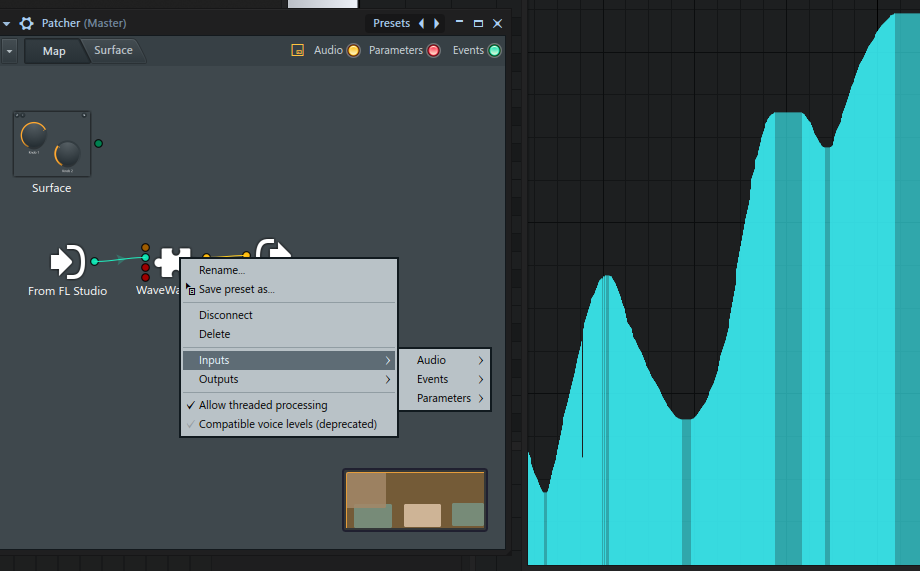Image resolution: width=920 pixels, height=571 pixels.
Task: Switch to the Surface tab
Action: point(113,51)
